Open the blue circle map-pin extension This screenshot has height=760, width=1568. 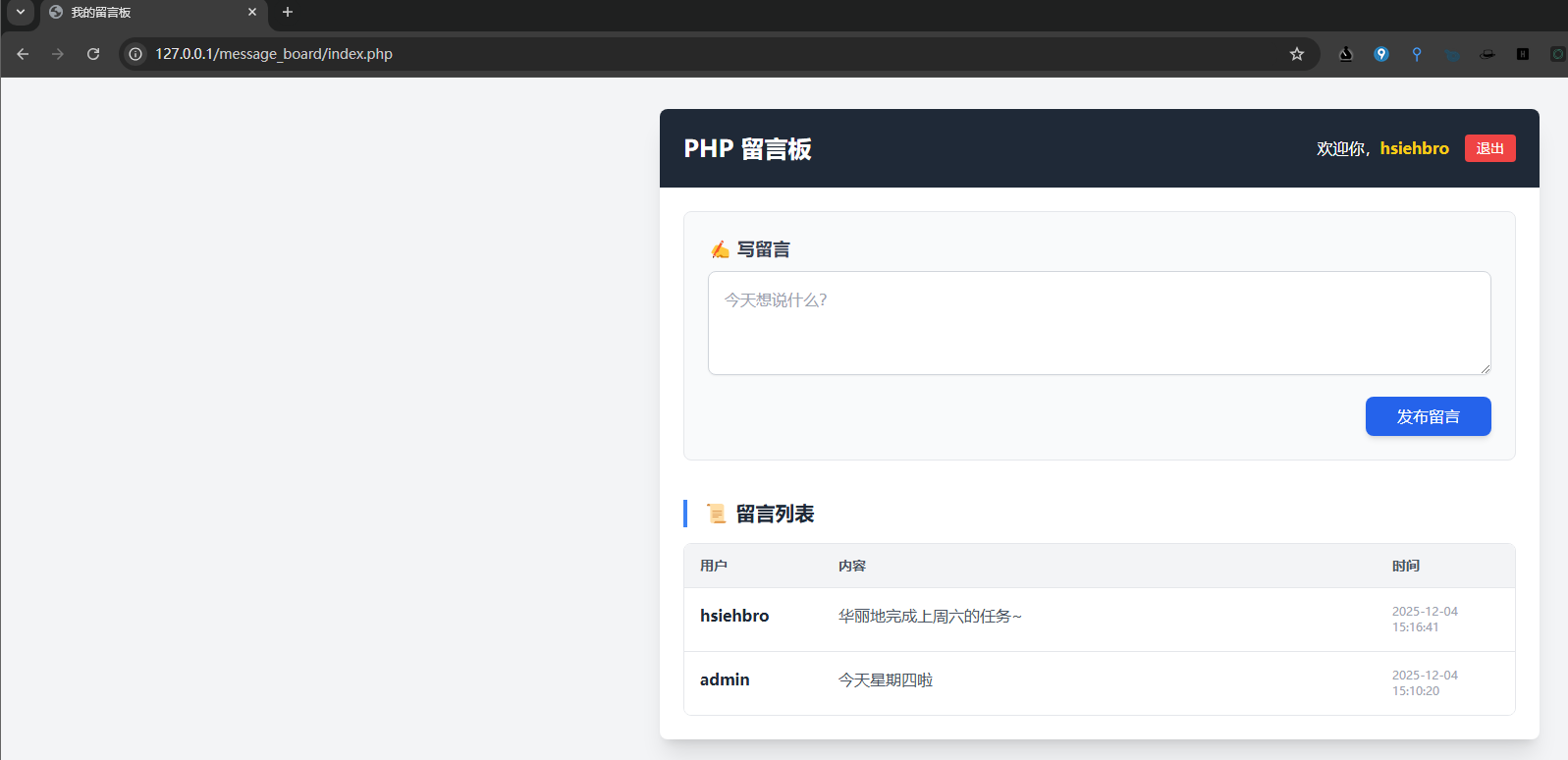pos(1381,54)
